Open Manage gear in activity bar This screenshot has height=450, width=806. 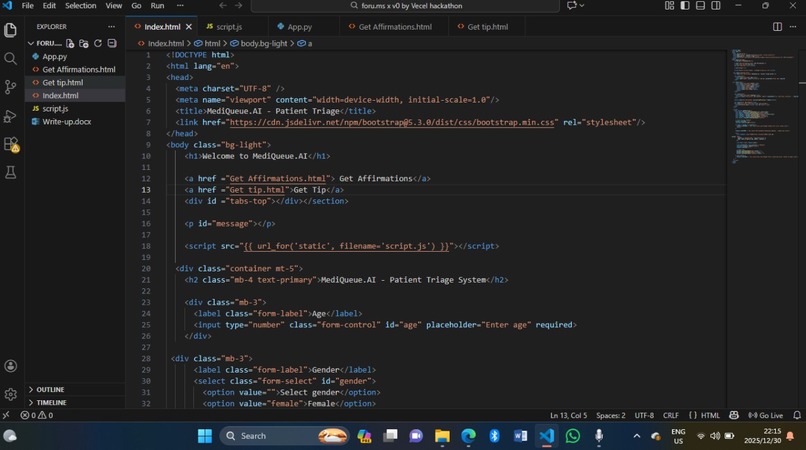pyautogui.click(x=10, y=394)
